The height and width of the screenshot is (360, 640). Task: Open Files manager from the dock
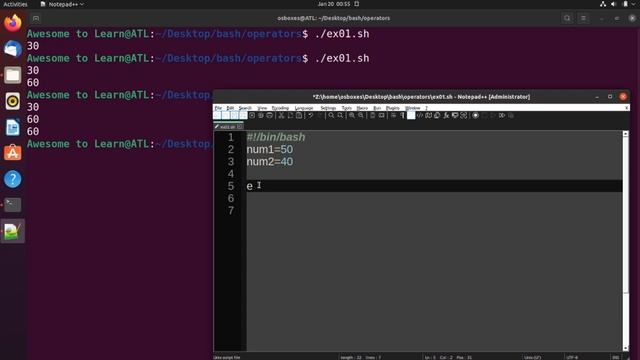(13, 75)
